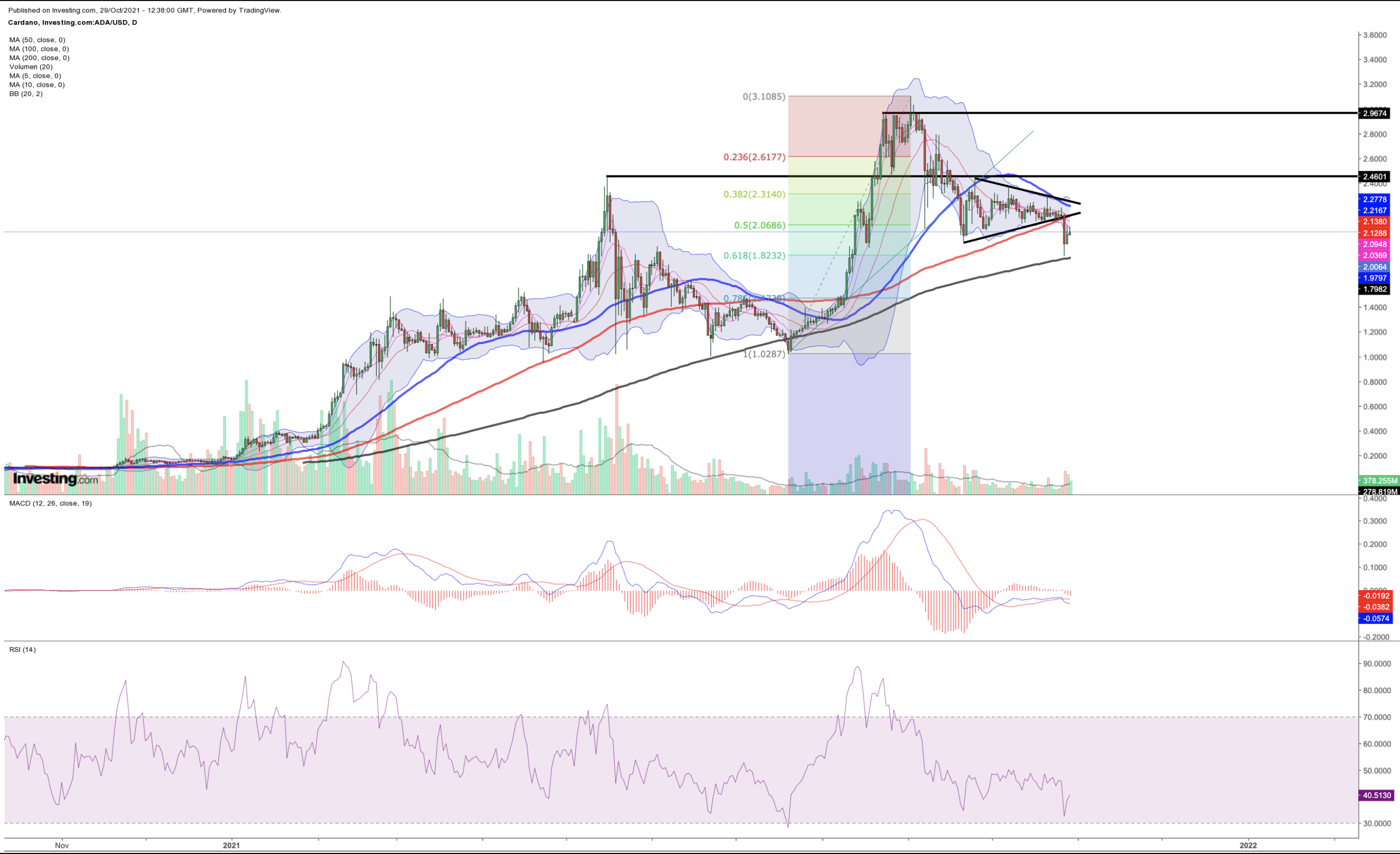Click the magenta '2.0948' price tag
This screenshot has width=1400, height=854.
pyautogui.click(x=1374, y=244)
